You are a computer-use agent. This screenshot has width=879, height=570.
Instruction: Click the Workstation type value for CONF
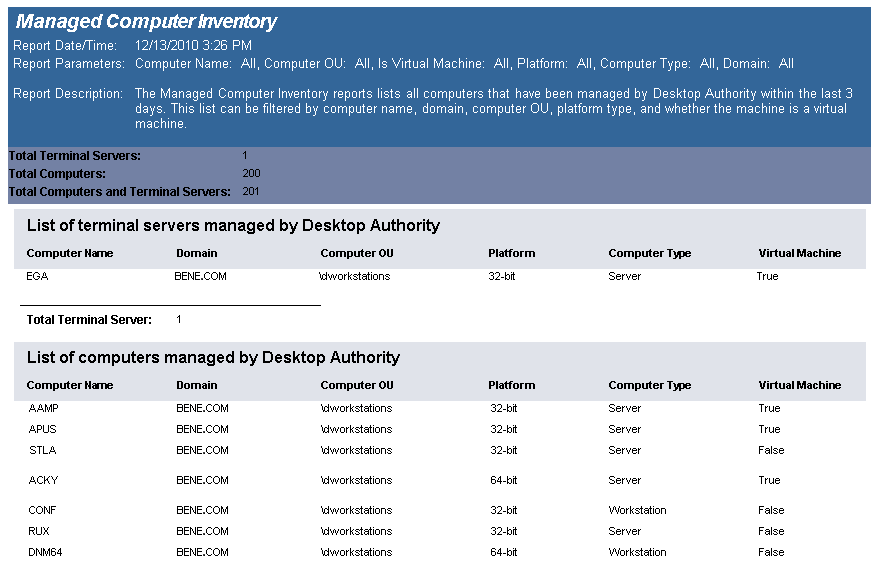637,510
